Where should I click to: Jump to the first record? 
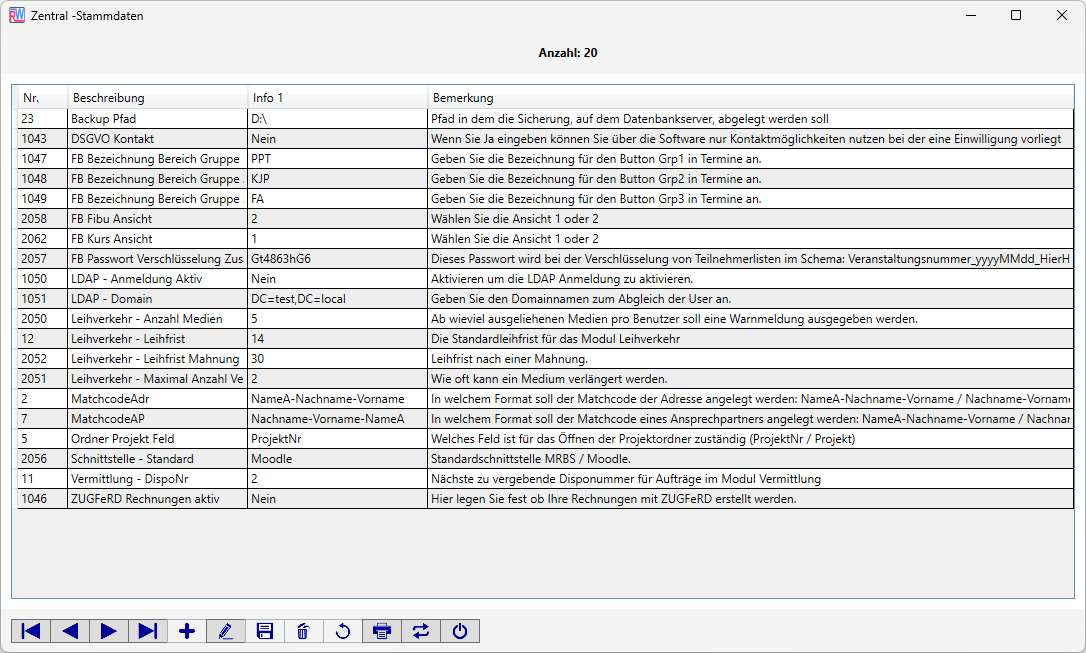[31, 631]
